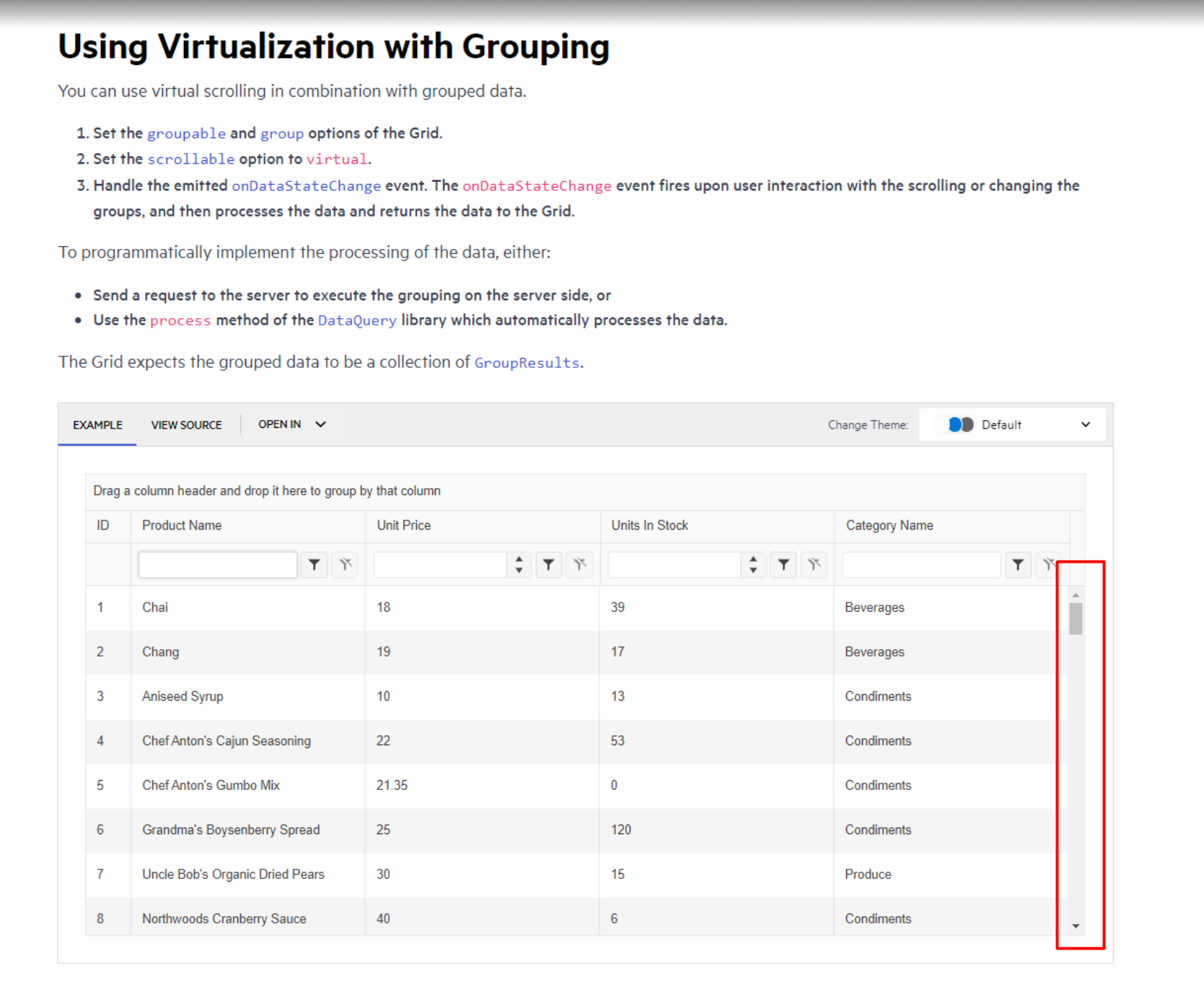Select the EXAMPLE tab
The image size is (1204, 982).
(97, 425)
